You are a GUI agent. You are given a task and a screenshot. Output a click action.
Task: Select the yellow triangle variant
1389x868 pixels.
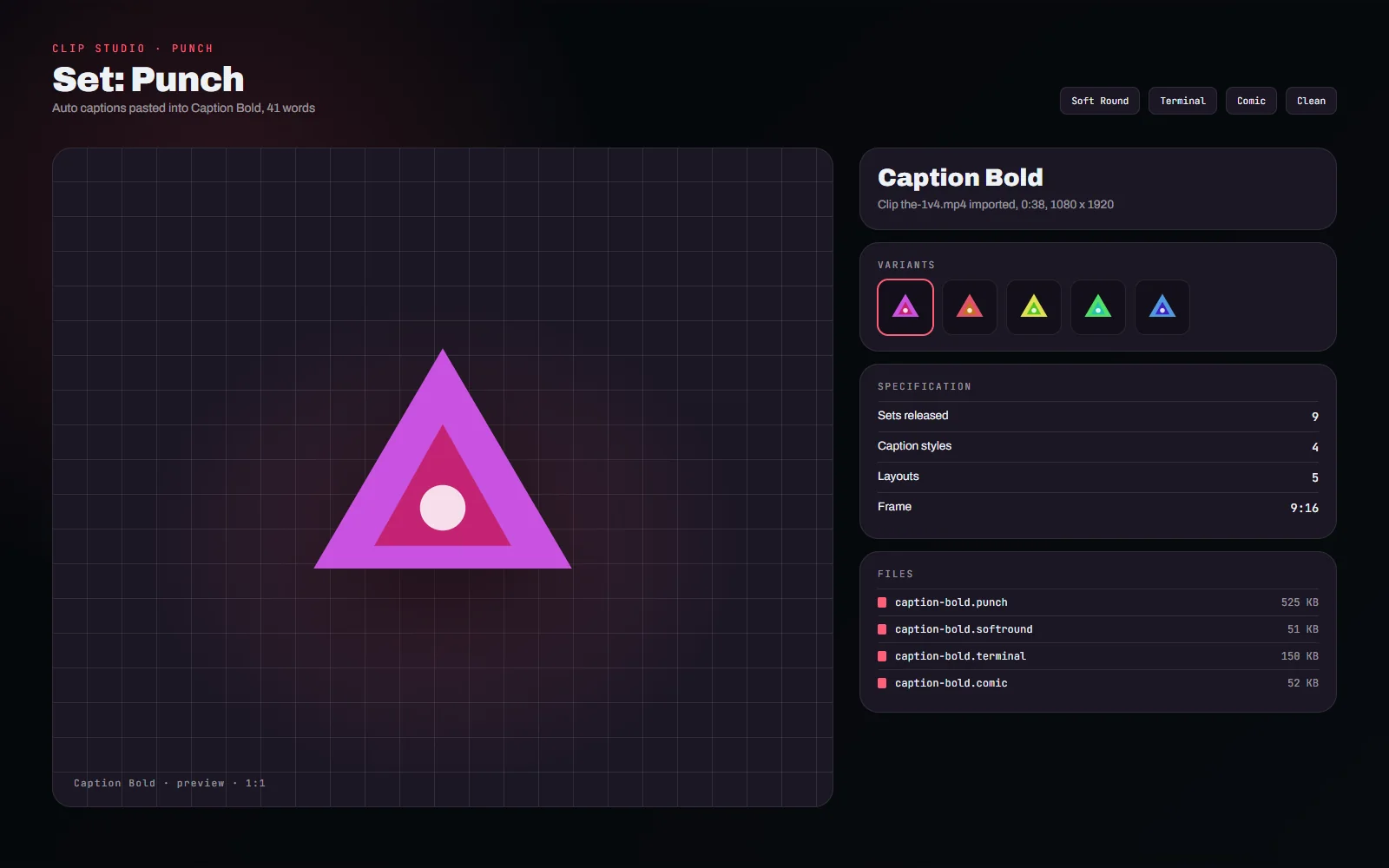point(1034,307)
